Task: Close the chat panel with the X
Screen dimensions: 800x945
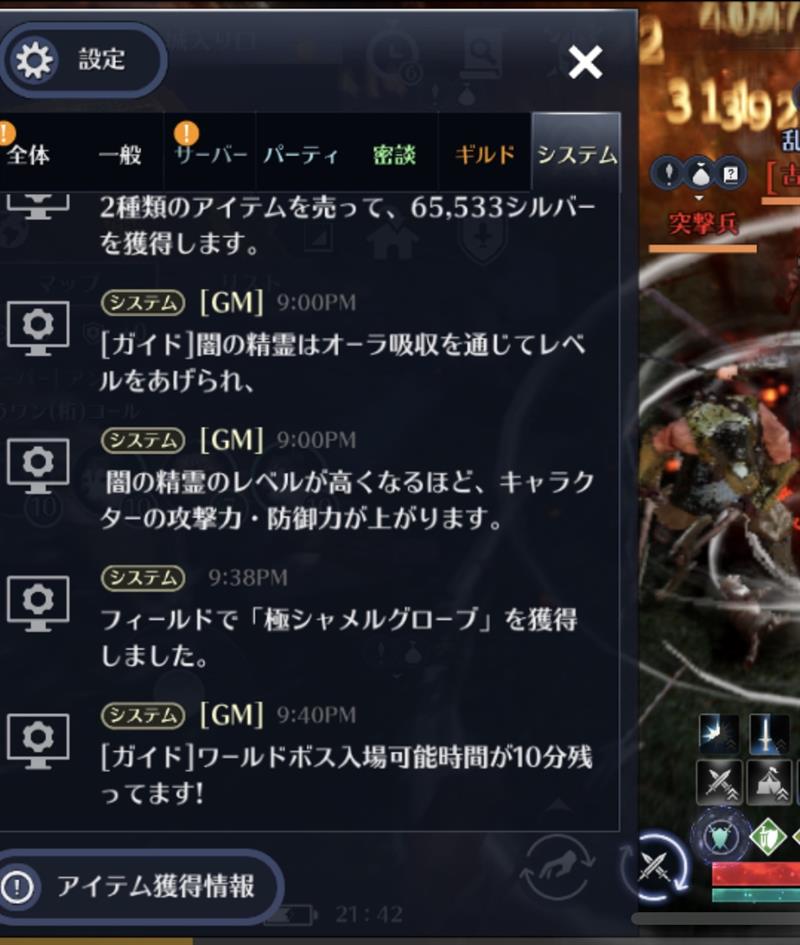Action: coord(585,62)
